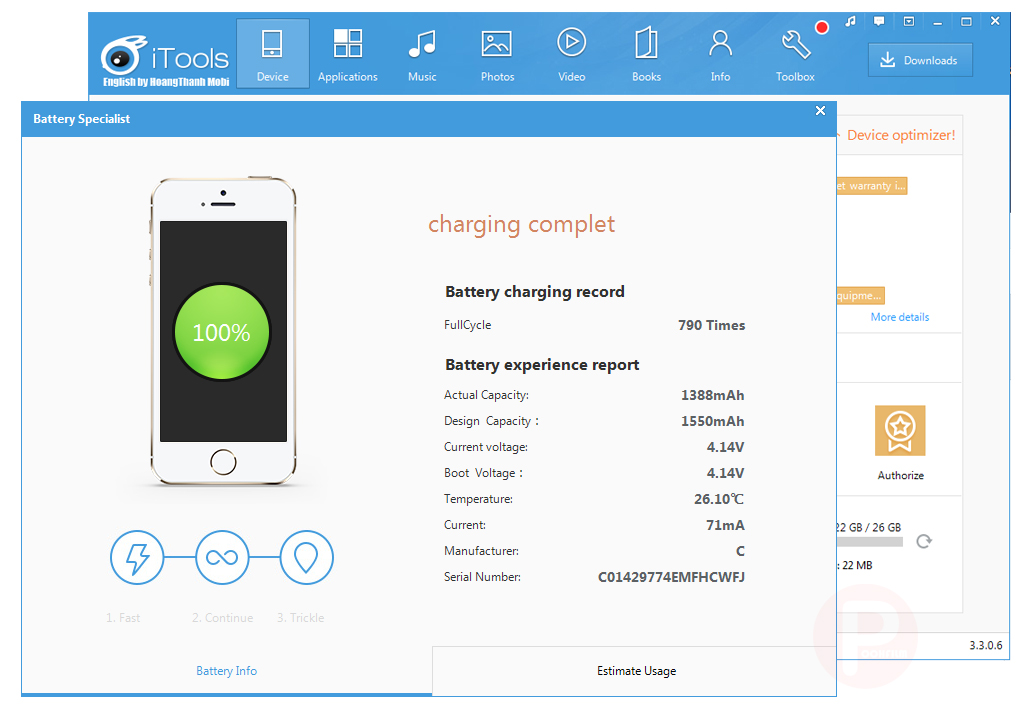Click the orange warranty info tag
Image resolution: width=1025 pixels, height=721 pixels.
pos(871,186)
